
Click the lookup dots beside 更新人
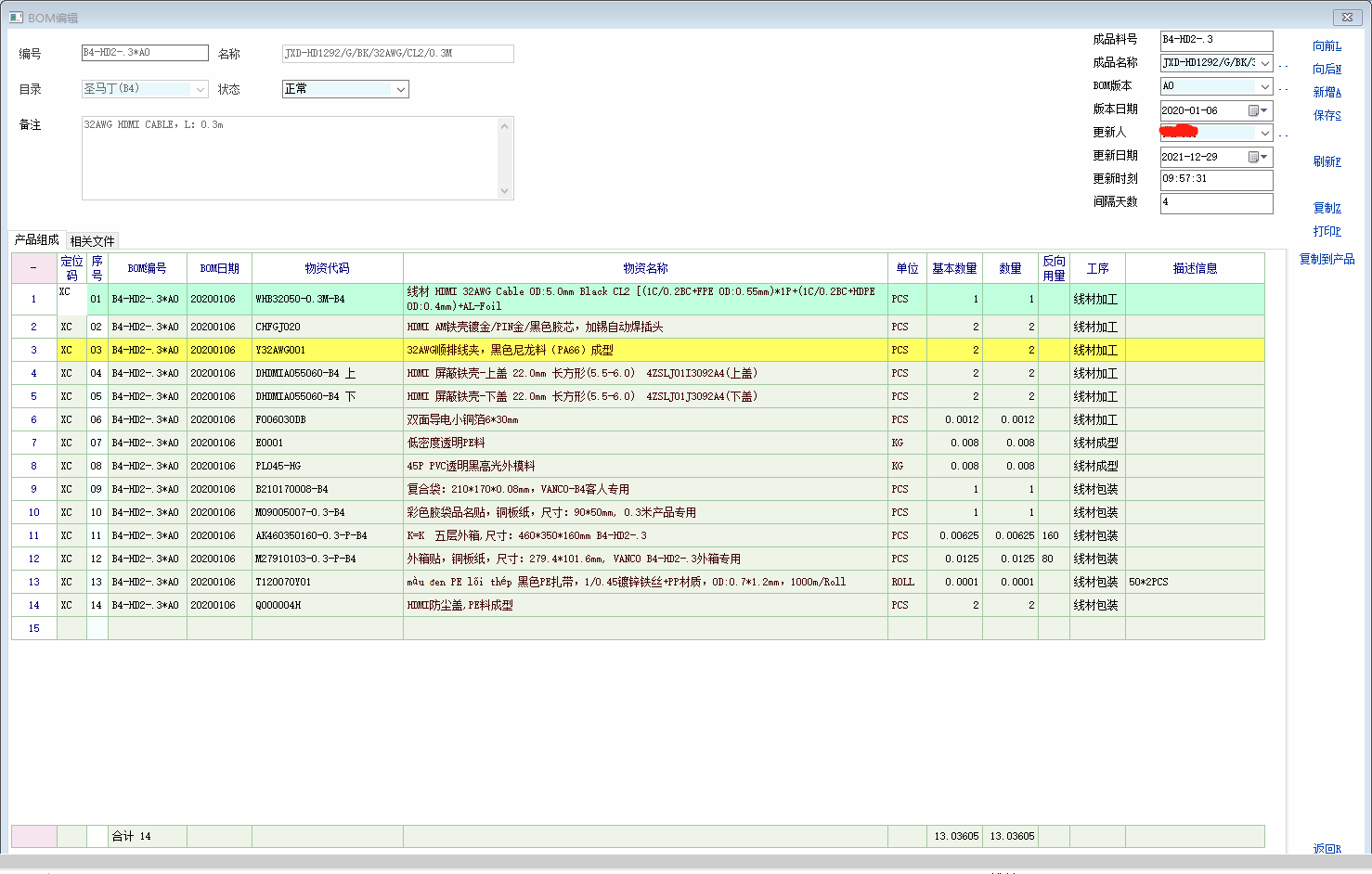tap(1283, 135)
